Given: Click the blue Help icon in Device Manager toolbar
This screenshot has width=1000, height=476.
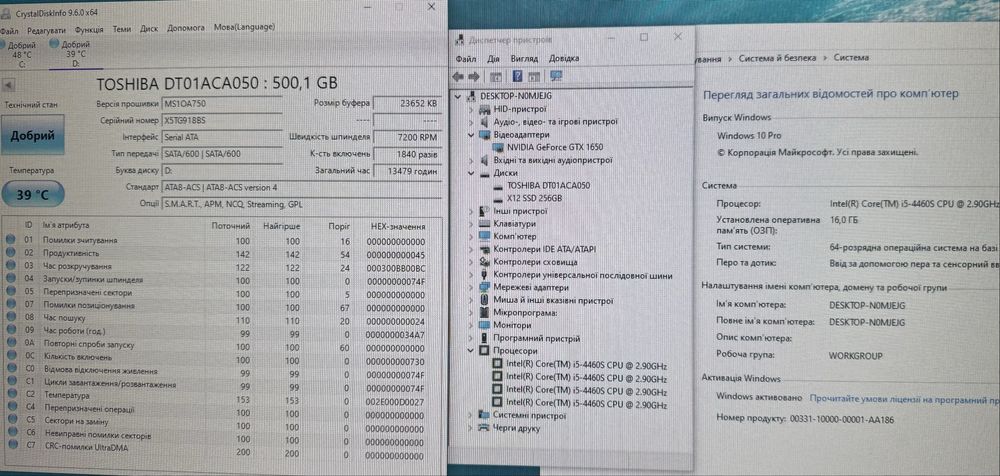Looking at the screenshot, I should coord(517,77).
